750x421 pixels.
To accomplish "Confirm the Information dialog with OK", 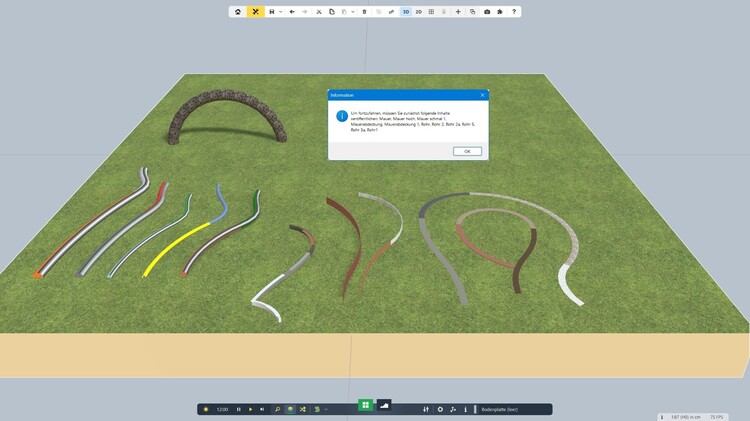I will click(x=467, y=151).
